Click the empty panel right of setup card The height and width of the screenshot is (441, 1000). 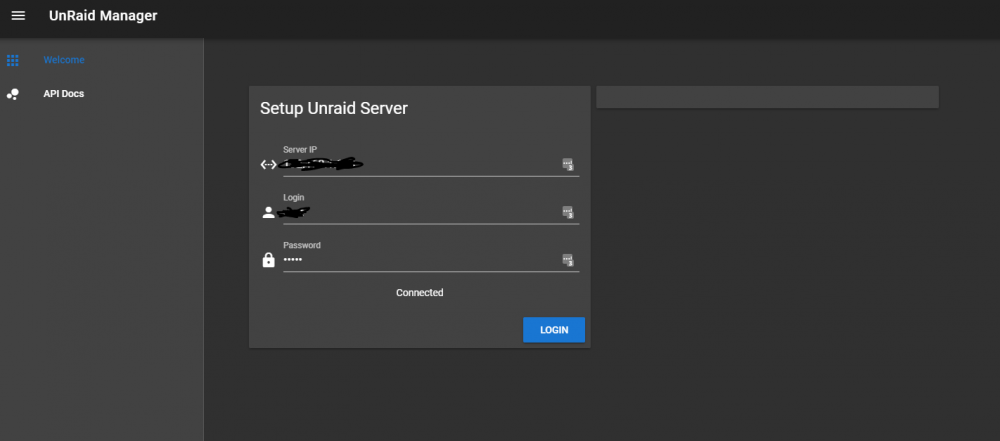pos(767,97)
